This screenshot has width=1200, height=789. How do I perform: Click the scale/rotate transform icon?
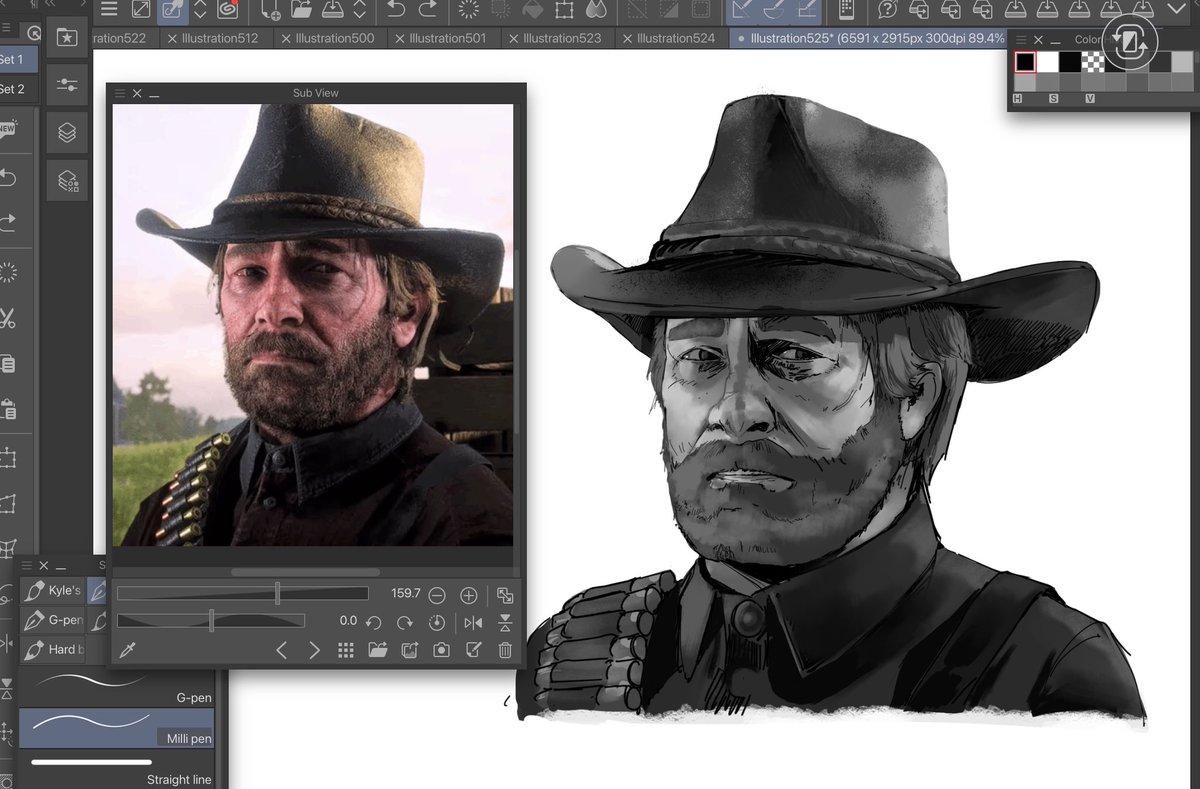(565, 10)
